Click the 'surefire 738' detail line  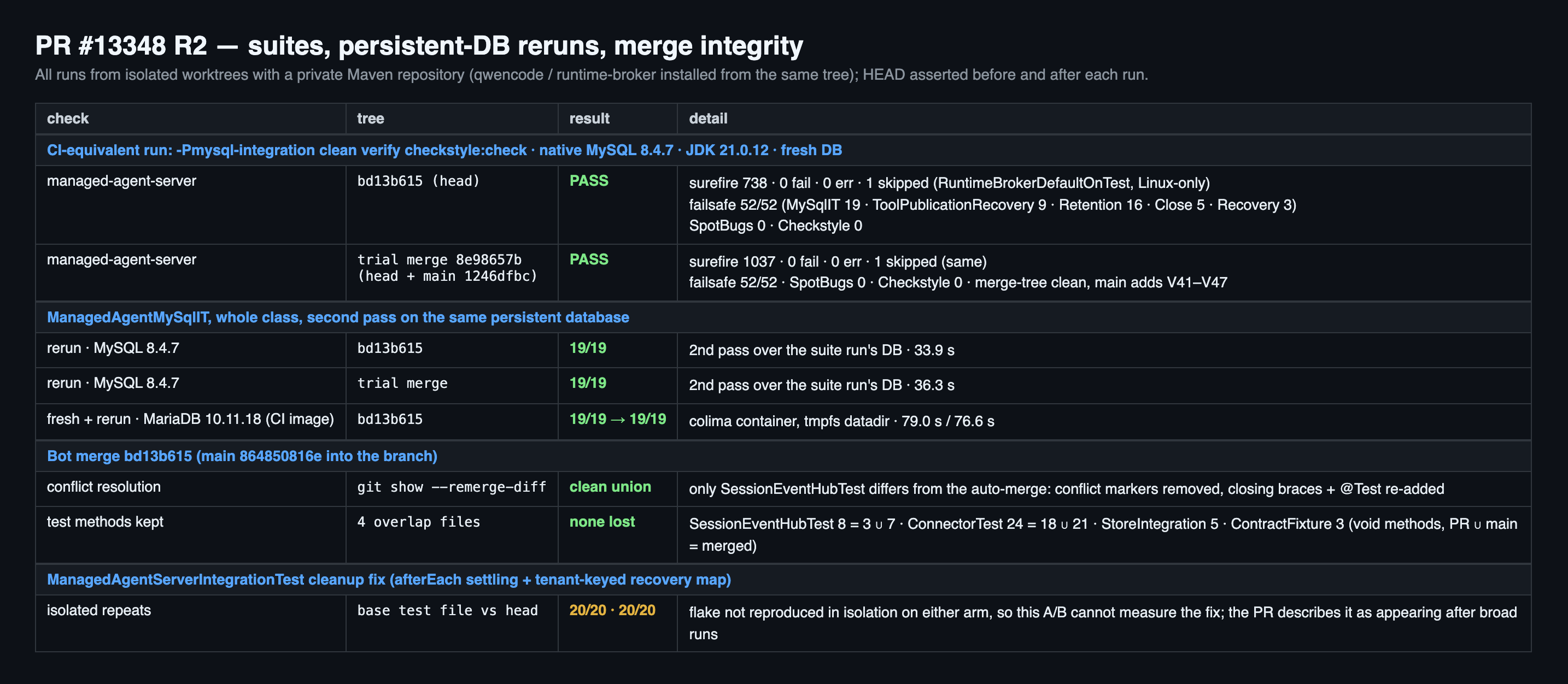coord(949,183)
